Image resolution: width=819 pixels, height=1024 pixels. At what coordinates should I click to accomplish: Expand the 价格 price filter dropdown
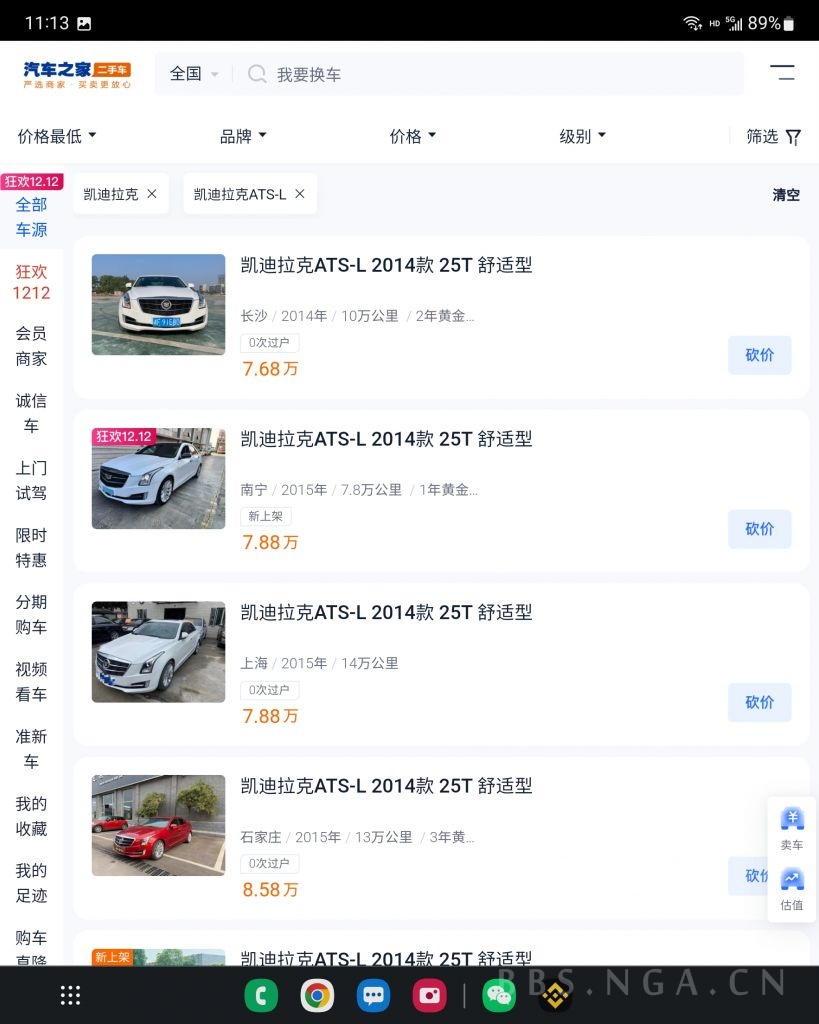(412, 136)
